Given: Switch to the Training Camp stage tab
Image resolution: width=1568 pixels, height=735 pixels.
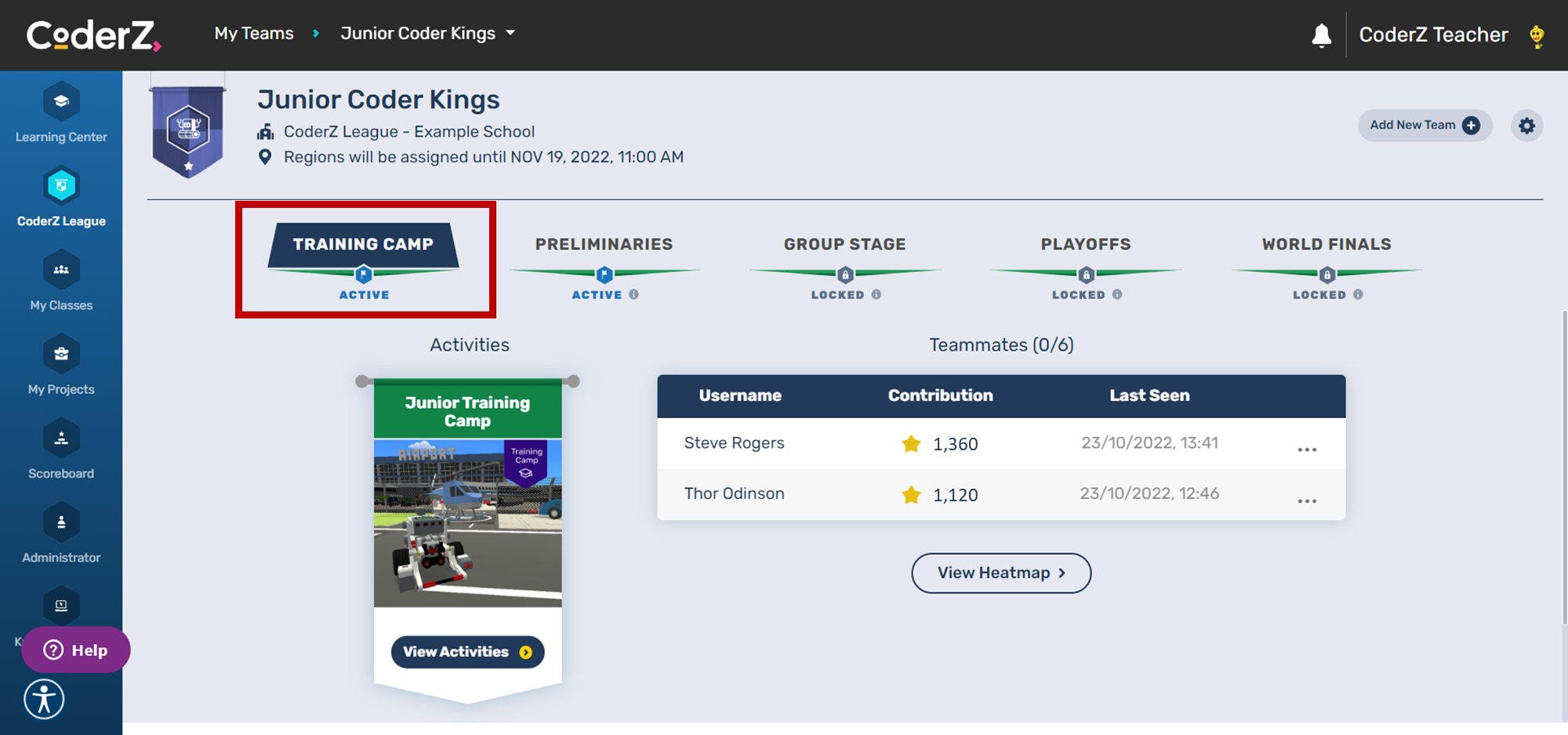Looking at the screenshot, I should (363, 245).
